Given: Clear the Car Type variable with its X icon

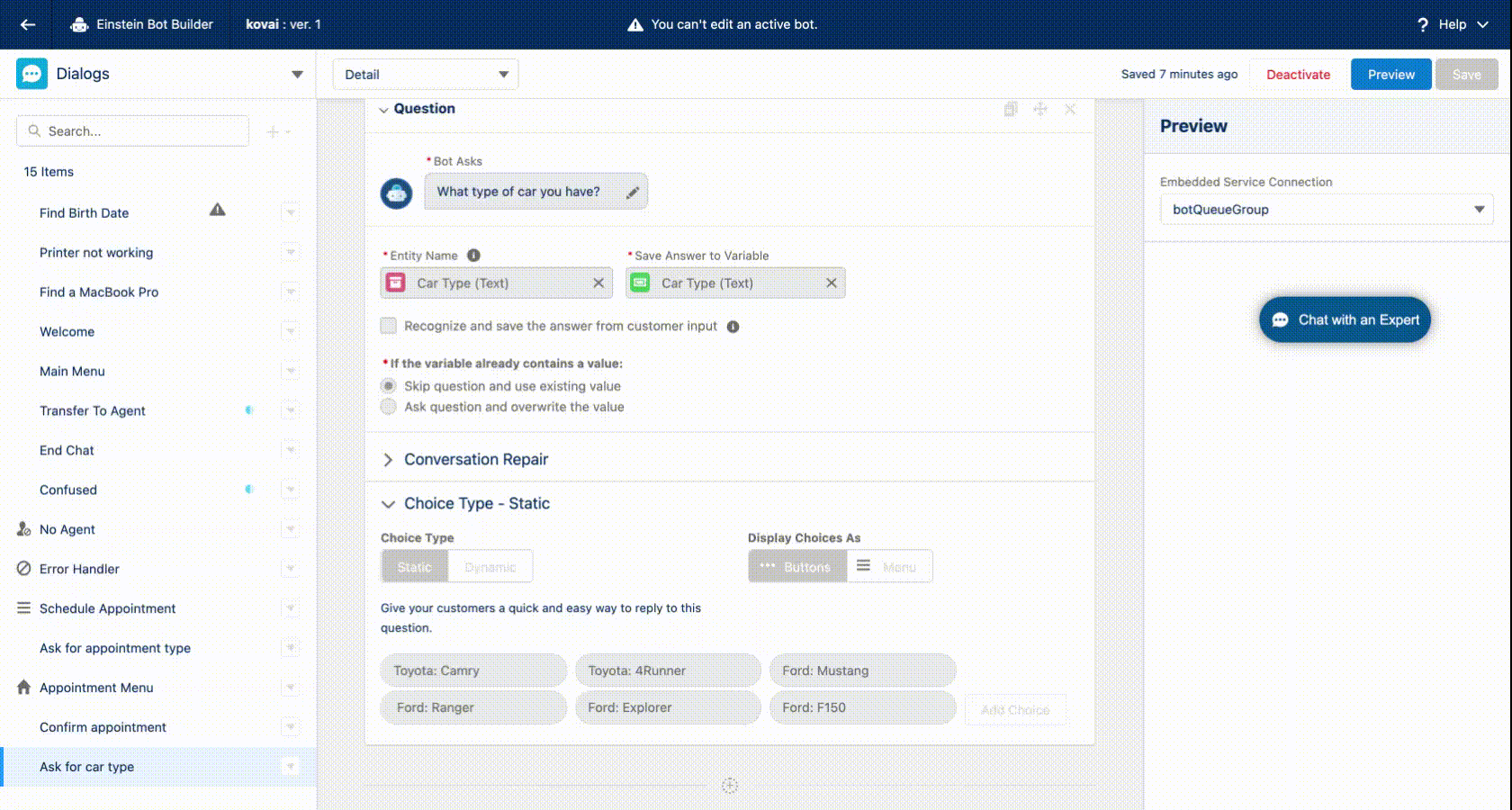Looking at the screenshot, I should 831,283.
